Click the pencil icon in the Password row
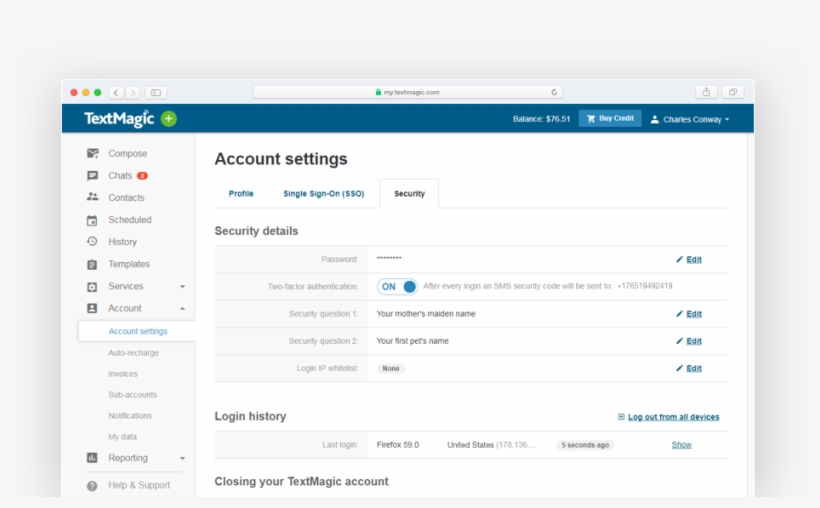This screenshot has width=820, height=508. click(x=679, y=259)
